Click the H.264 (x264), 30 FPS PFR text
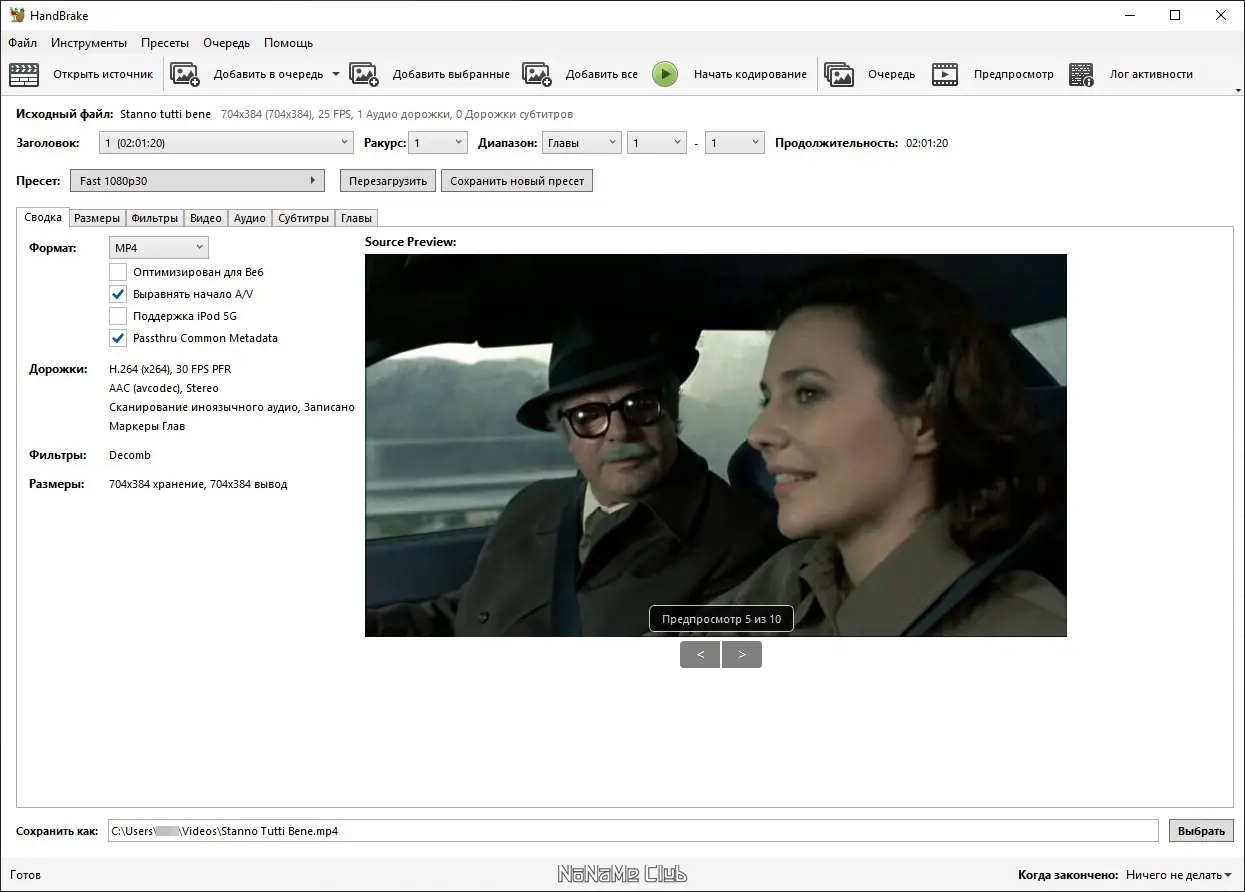Screen dimensions: 1245x892 tap(170, 369)
